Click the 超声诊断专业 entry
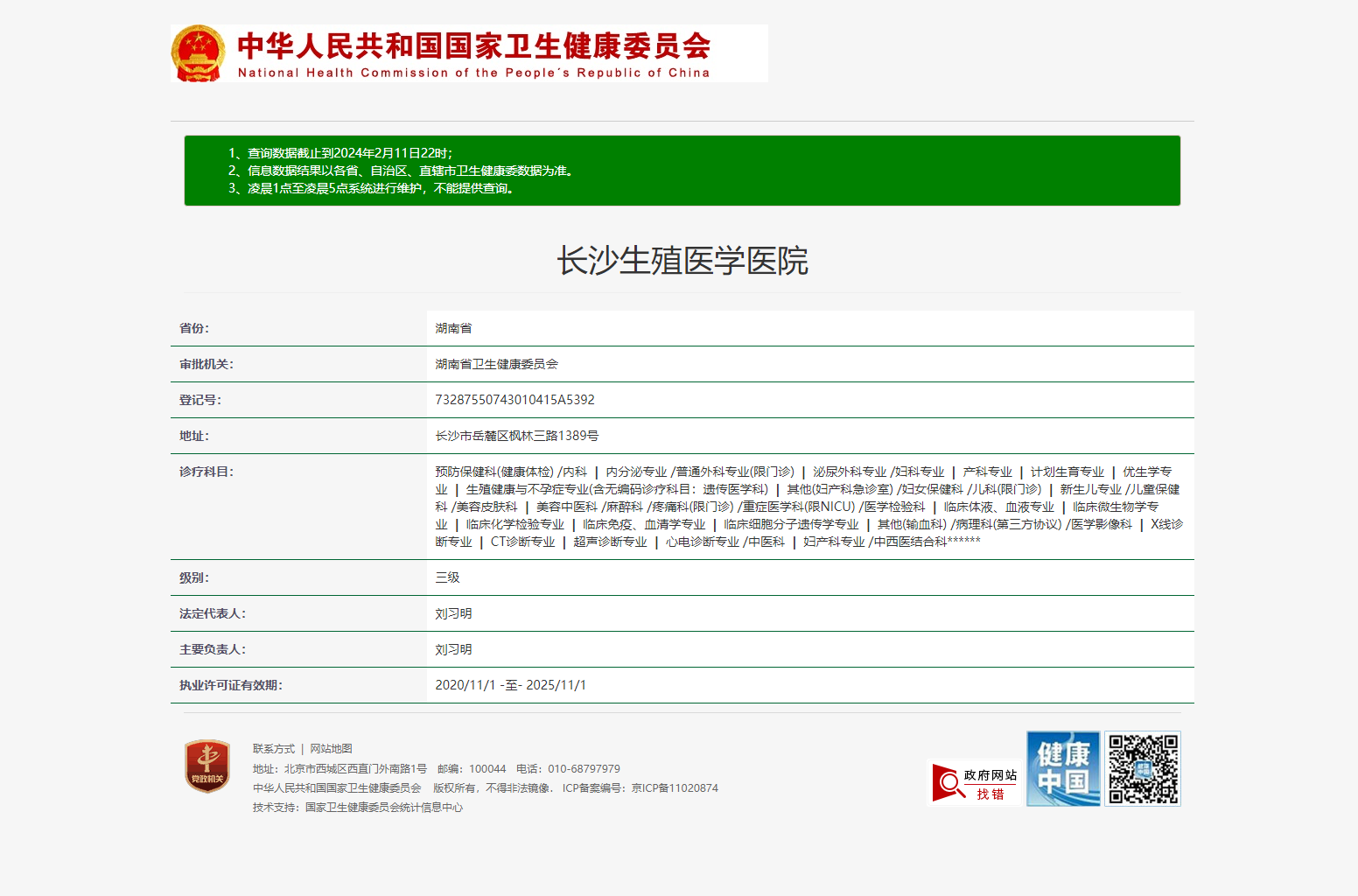 [611, 542]
